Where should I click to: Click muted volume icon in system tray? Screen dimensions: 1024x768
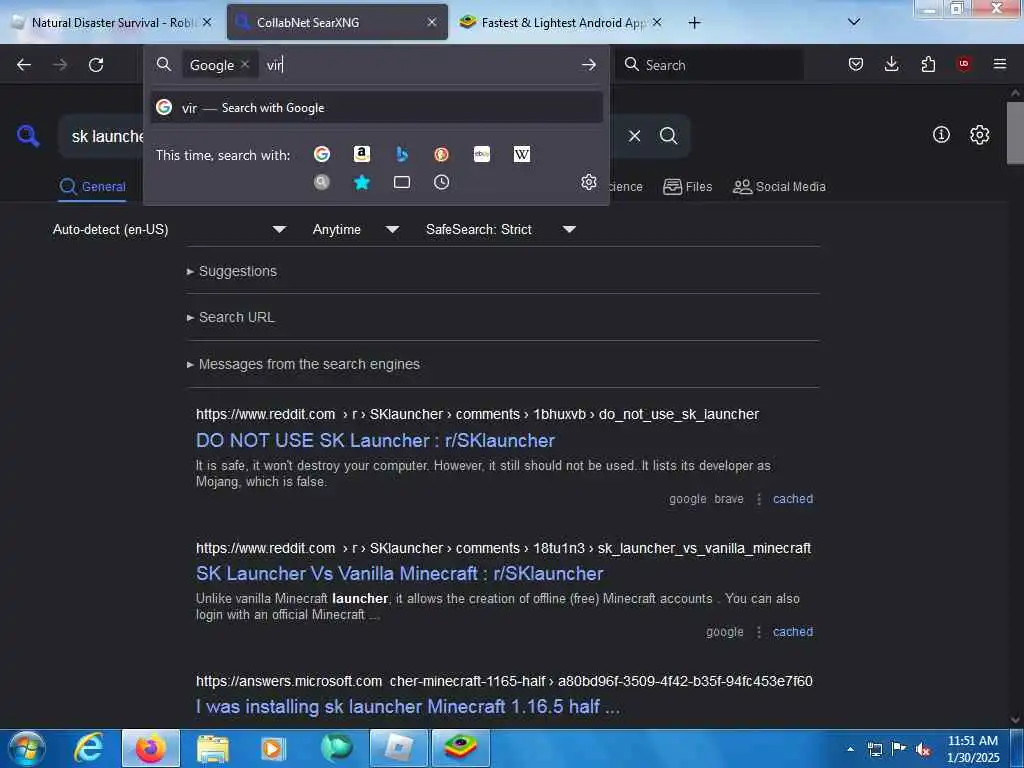[923, 750]
